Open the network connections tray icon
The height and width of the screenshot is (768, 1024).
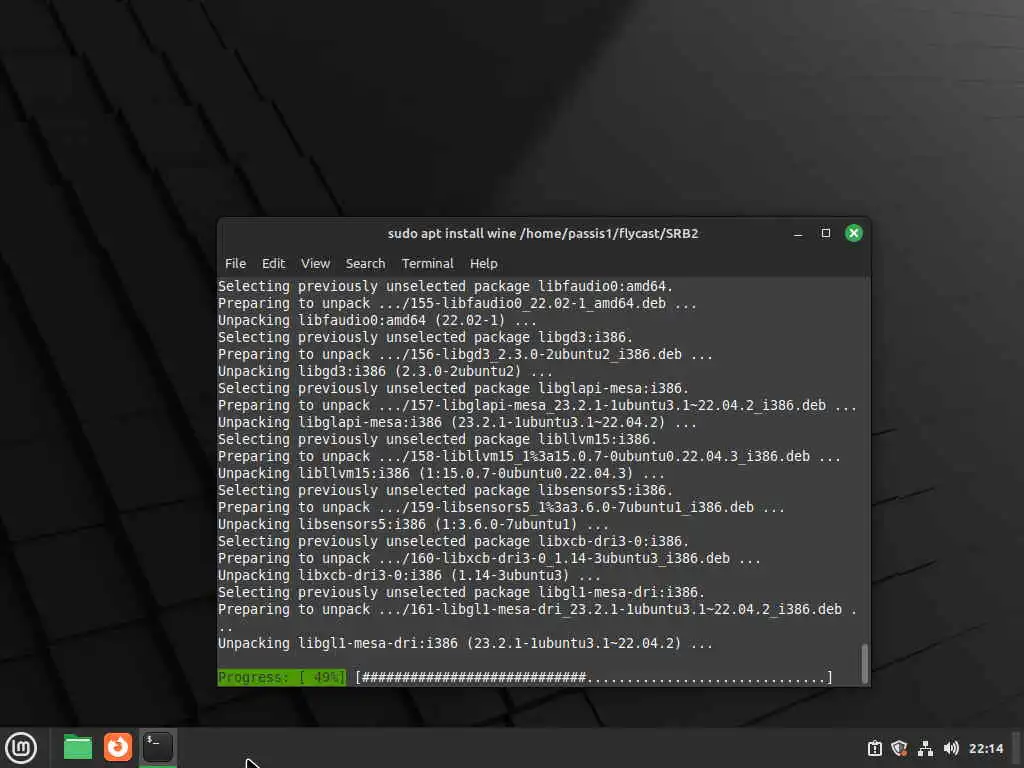(x=925, y=748)
